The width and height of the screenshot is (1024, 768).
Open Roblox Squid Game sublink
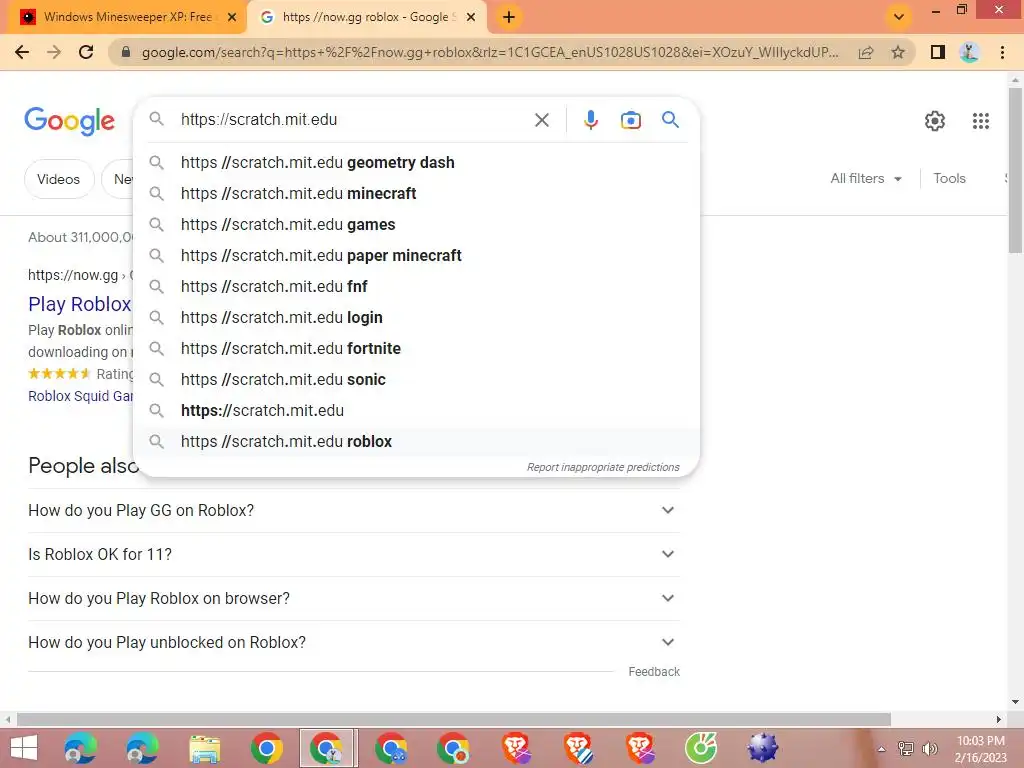[x=80, y=396]
